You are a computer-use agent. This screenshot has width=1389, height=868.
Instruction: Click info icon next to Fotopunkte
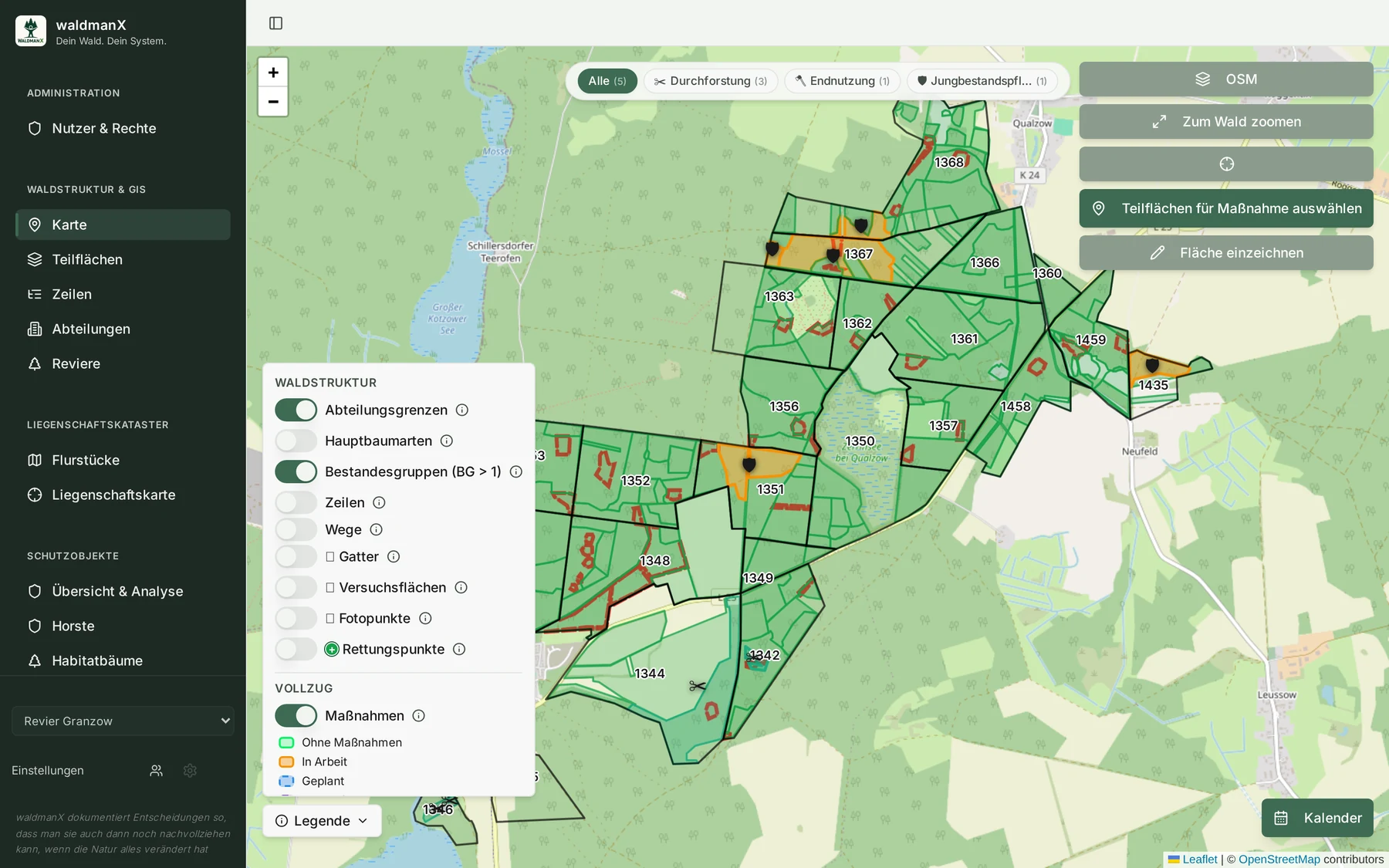coord(425,618)
